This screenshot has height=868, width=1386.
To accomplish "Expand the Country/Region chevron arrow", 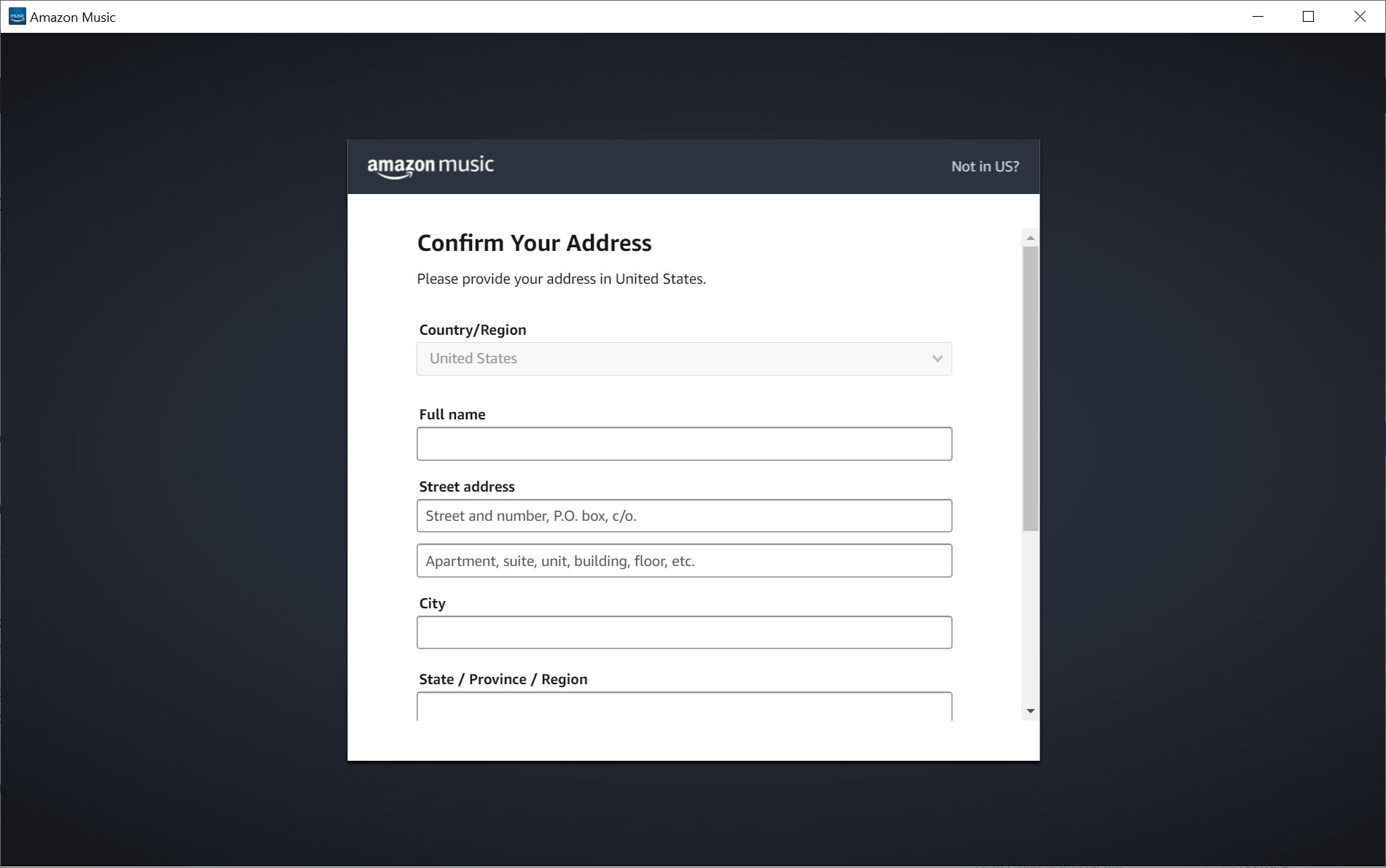I will [937, 359].
